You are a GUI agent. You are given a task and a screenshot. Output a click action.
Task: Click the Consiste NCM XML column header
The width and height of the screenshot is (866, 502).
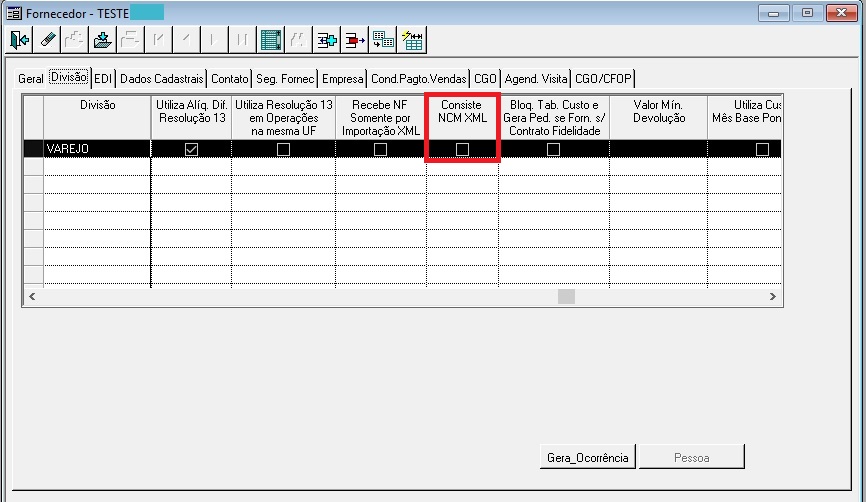(462, 117)
